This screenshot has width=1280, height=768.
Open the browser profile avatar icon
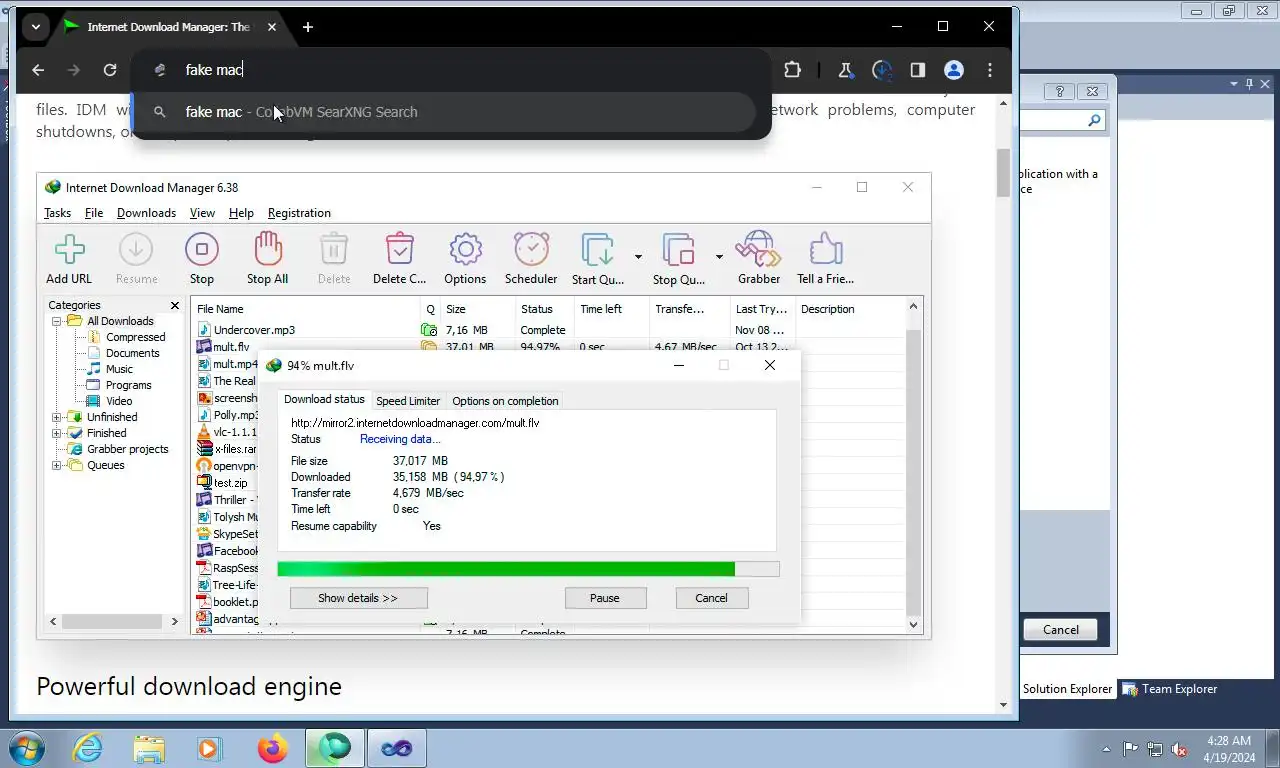pos(954,70)
